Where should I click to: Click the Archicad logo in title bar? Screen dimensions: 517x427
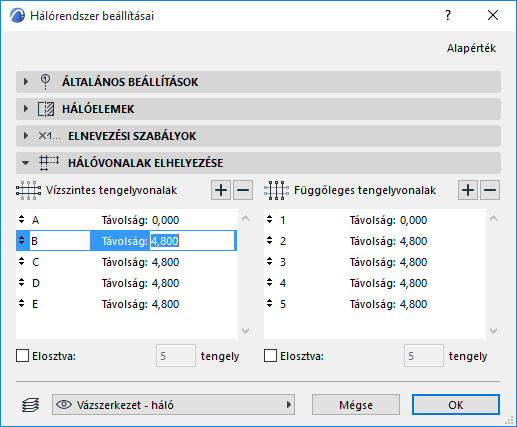[x=17, y=15]
